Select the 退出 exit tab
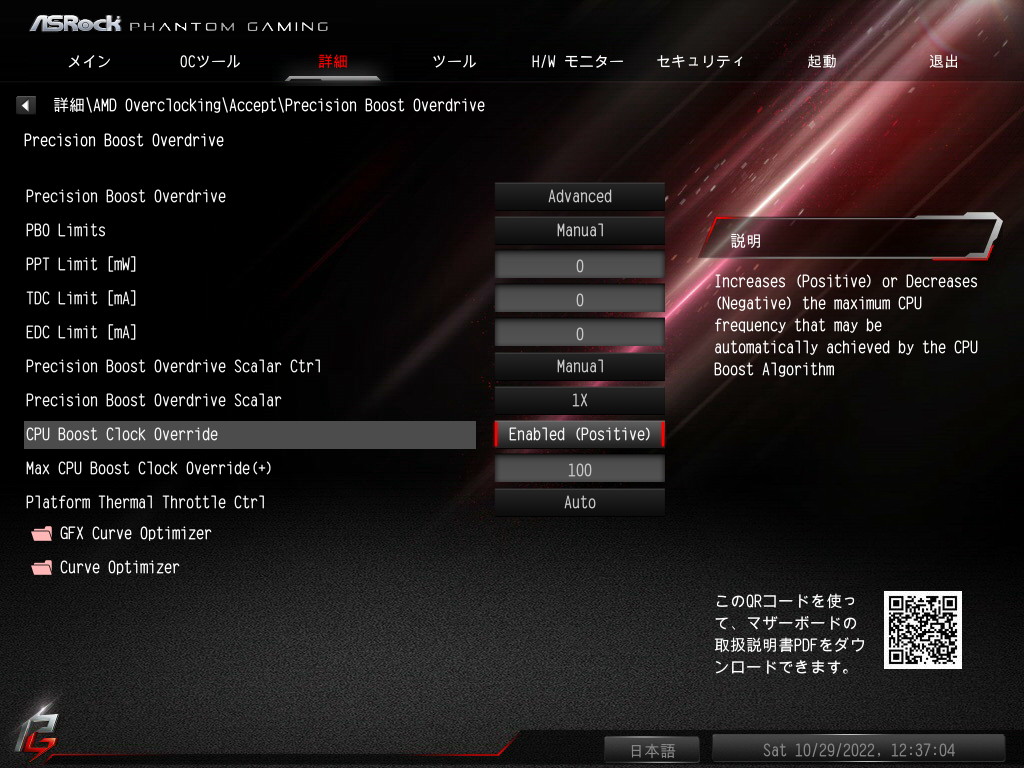 coord(943,61)
